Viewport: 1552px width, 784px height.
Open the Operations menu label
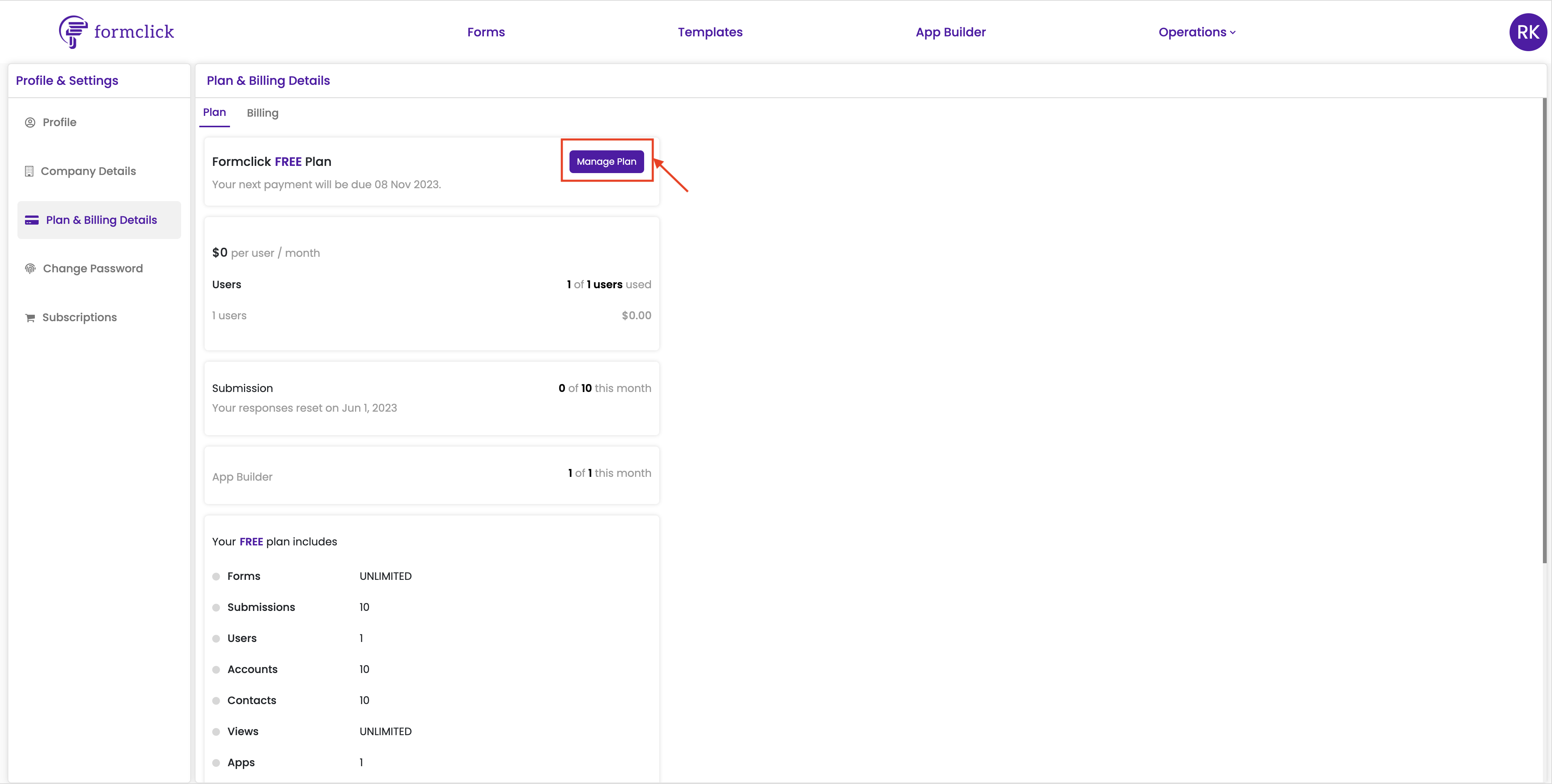point(1192,32)
